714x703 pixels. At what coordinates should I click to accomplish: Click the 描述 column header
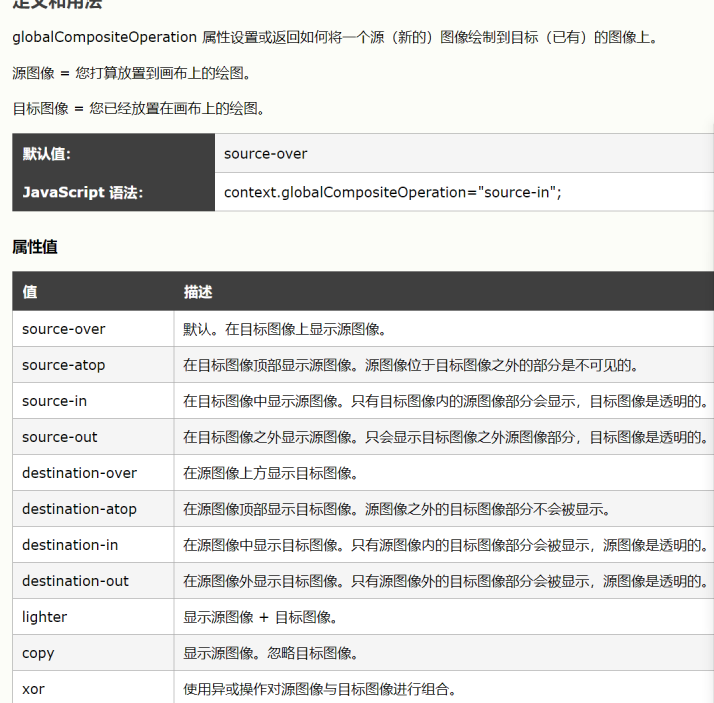[x=444, y=291]
